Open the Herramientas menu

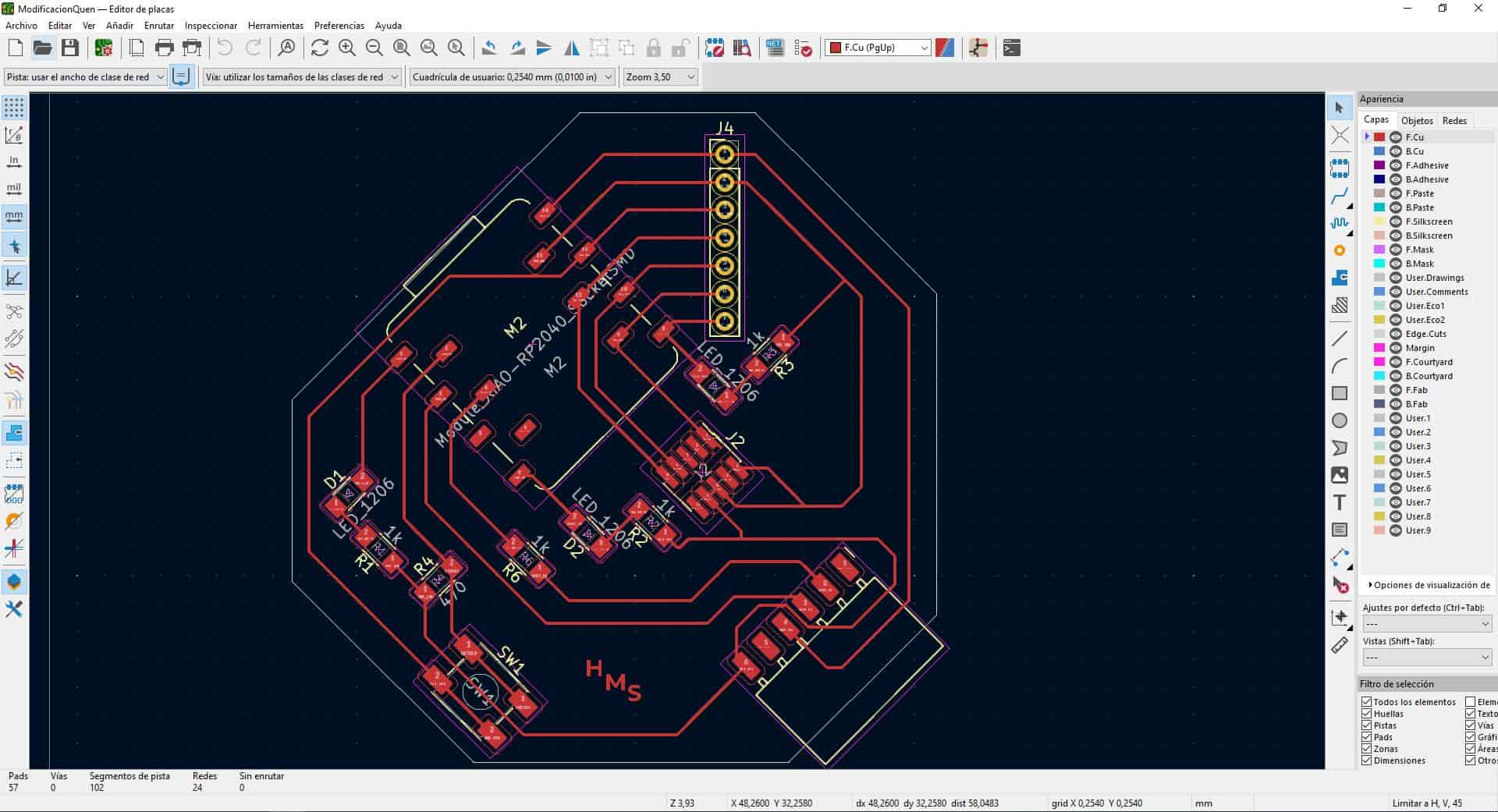275,26
